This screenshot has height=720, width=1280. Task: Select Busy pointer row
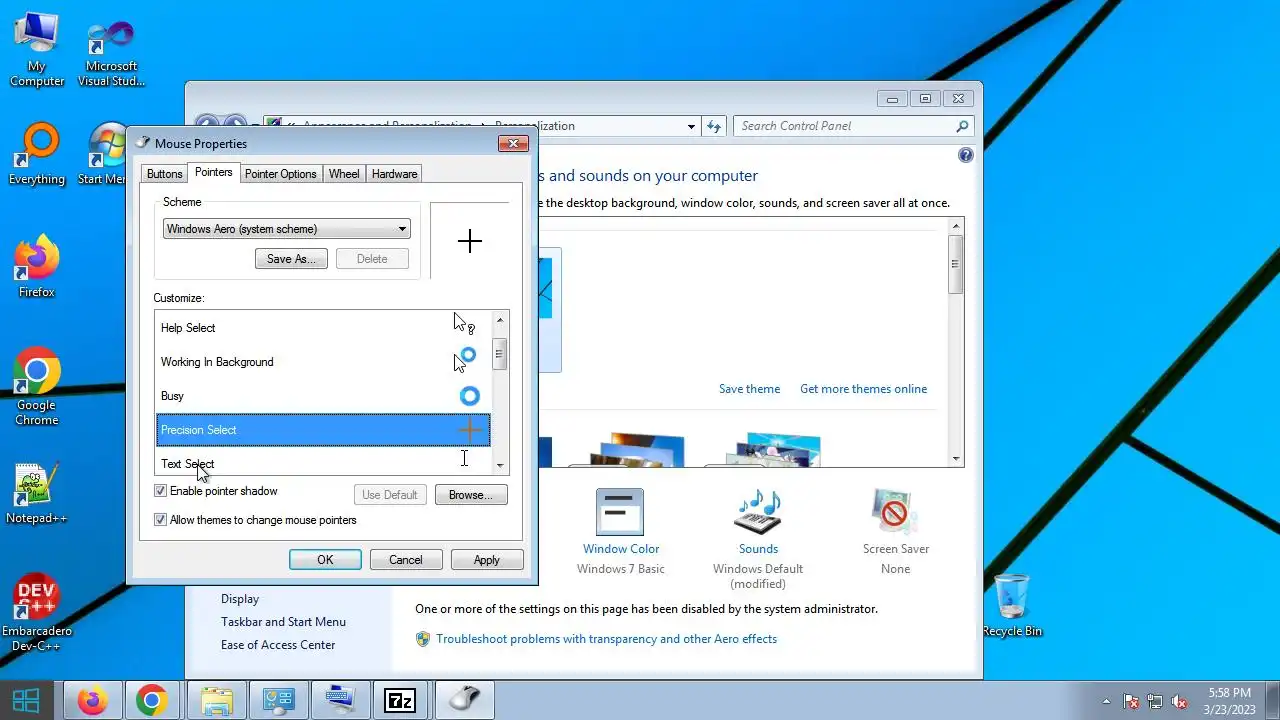[323, 396]
